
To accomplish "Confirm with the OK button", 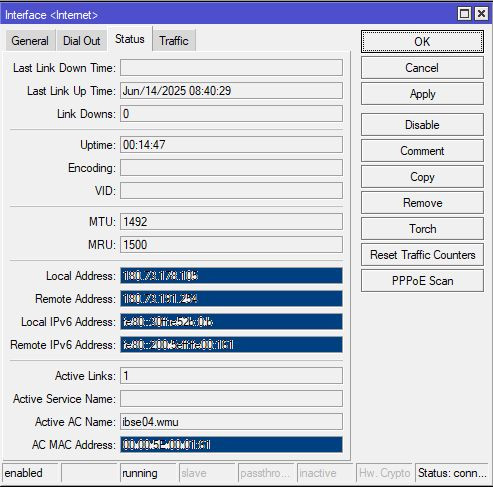I will point(422,42).
